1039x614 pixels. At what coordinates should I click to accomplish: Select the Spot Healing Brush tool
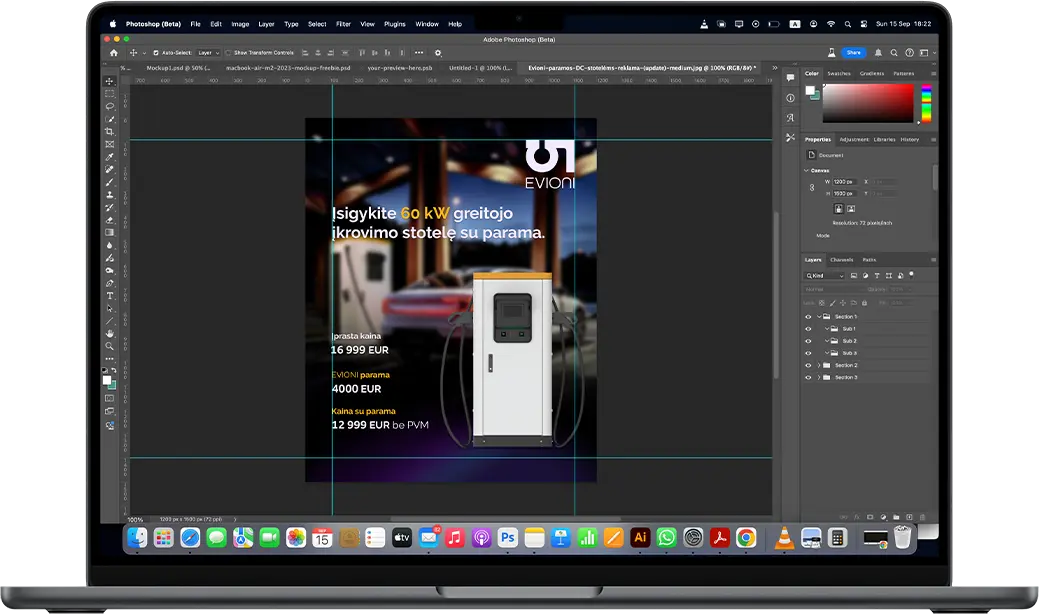coord(110,170)
